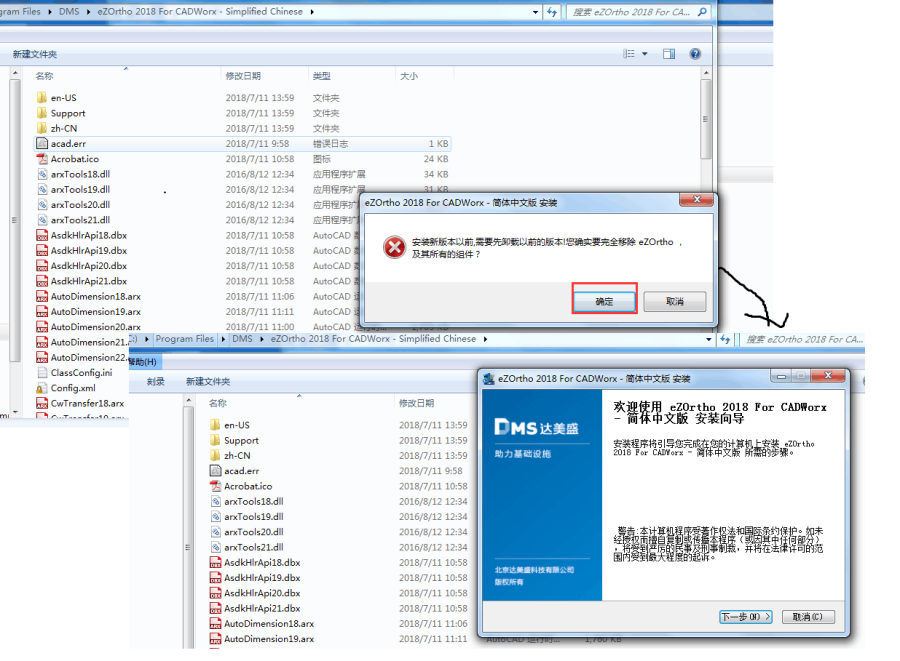Select the Config.xml icon in the upper Explorer

point(42,388)
